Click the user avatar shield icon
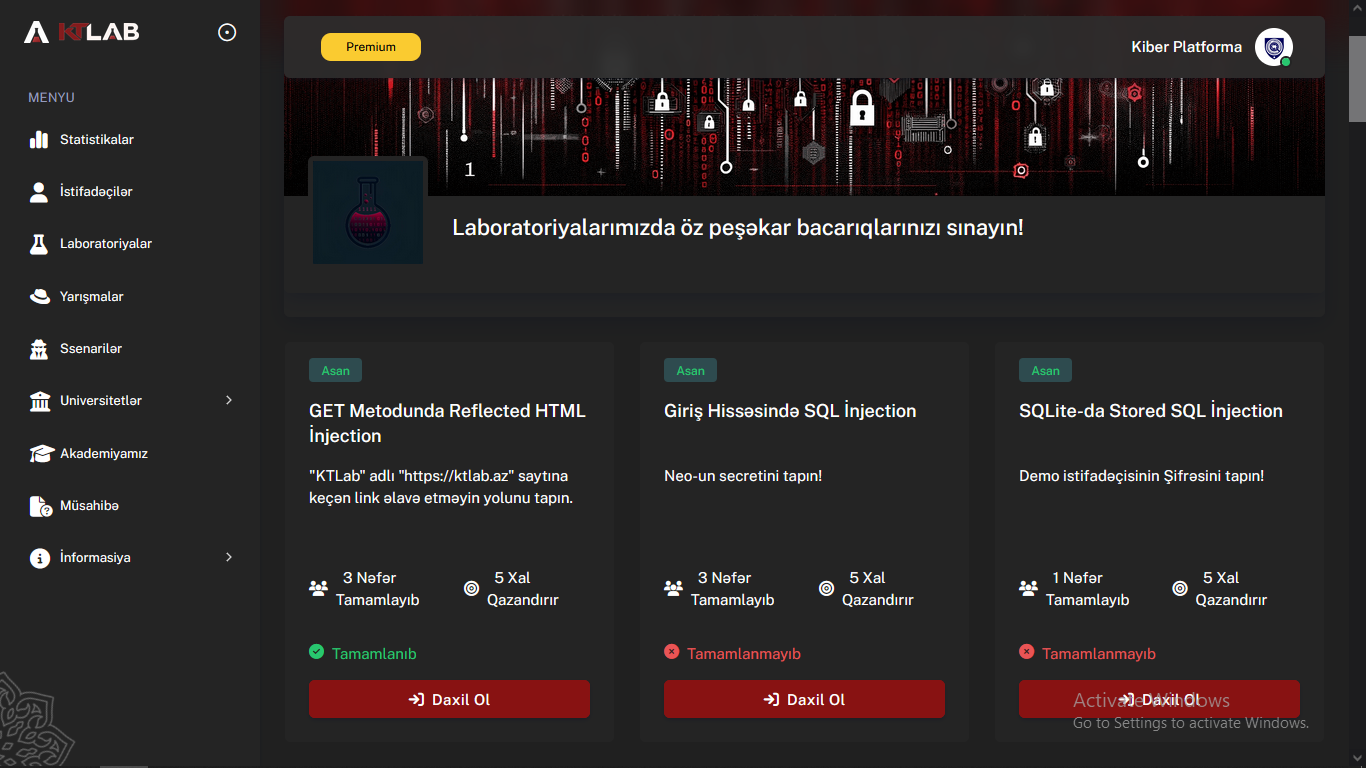 (1274, 47)
